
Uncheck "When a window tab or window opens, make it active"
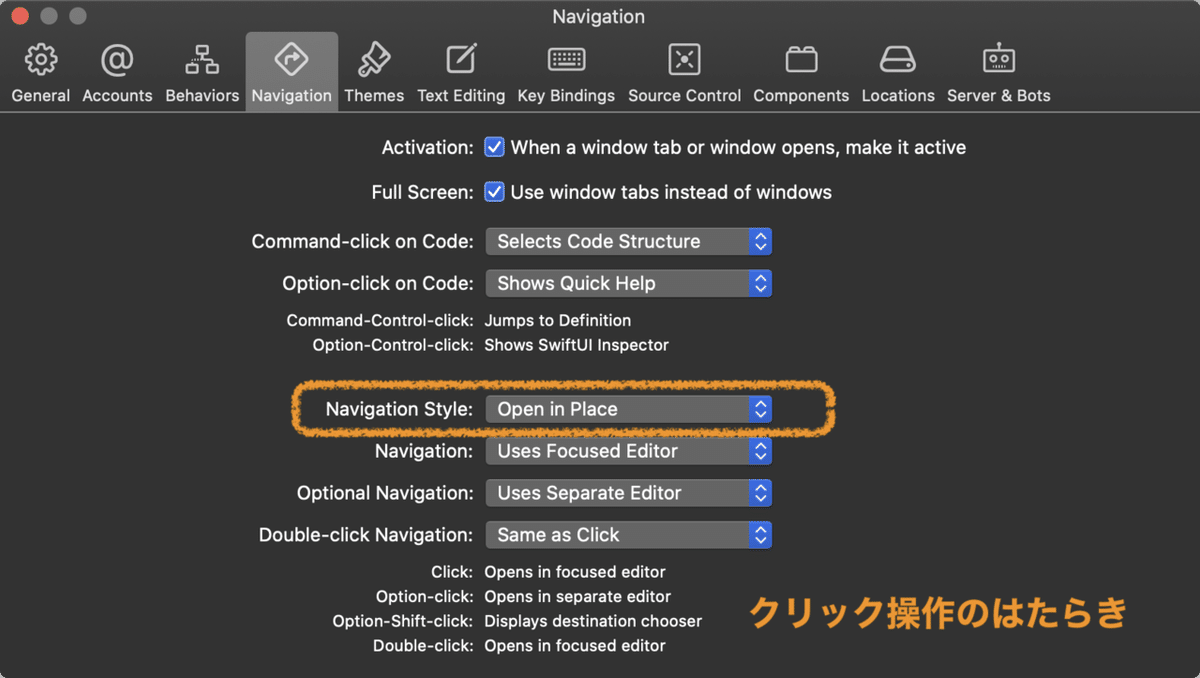pyautogui.click(x=494, y=147)
